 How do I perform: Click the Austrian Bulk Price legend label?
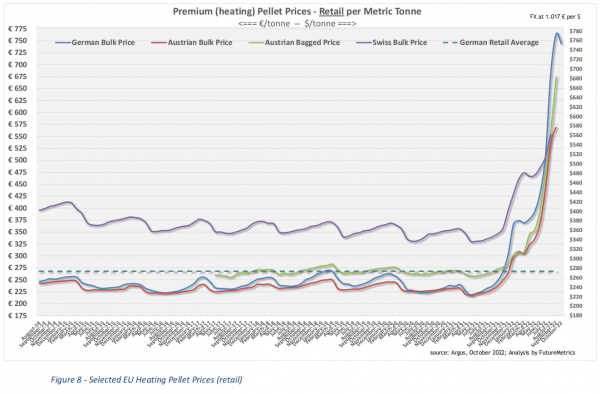click(x=192, y=42)
